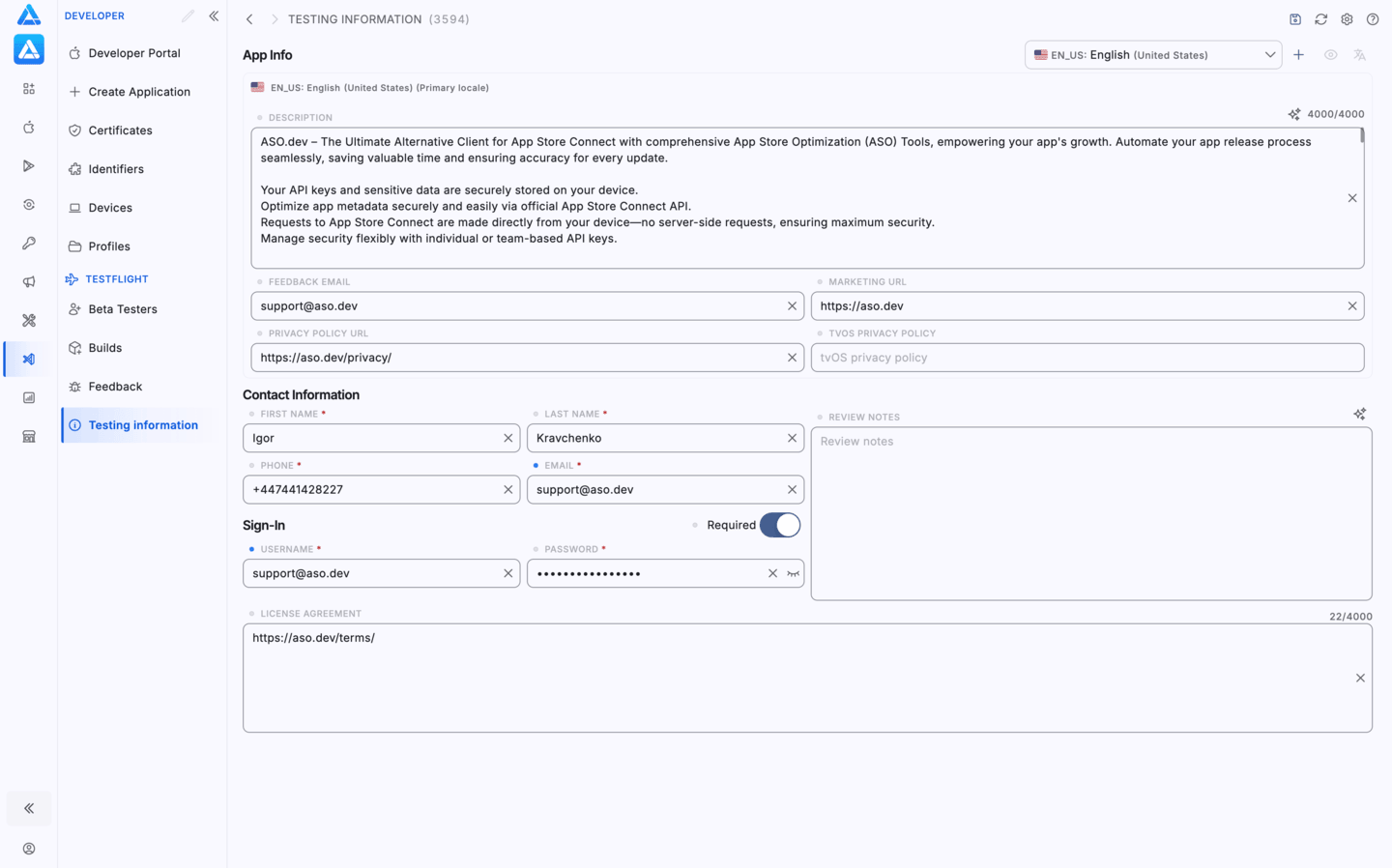Select Testing information in sidebar
Viewport: 1392px width, 868px height.
(140, 425)
